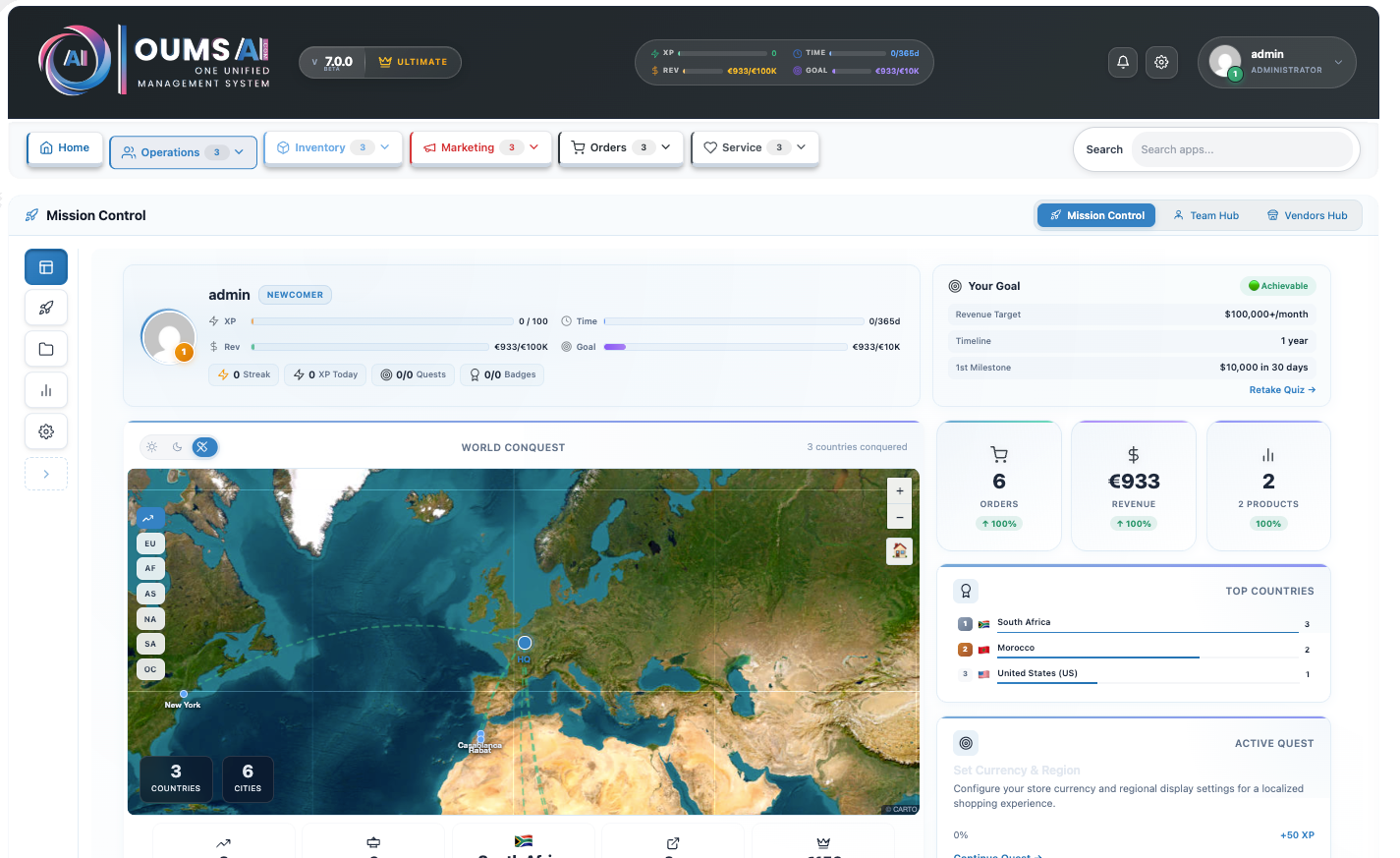Toggle the satellite map style button
Image resolution: width=1400 pixels, height=858 pixels.
pos(202,447)
